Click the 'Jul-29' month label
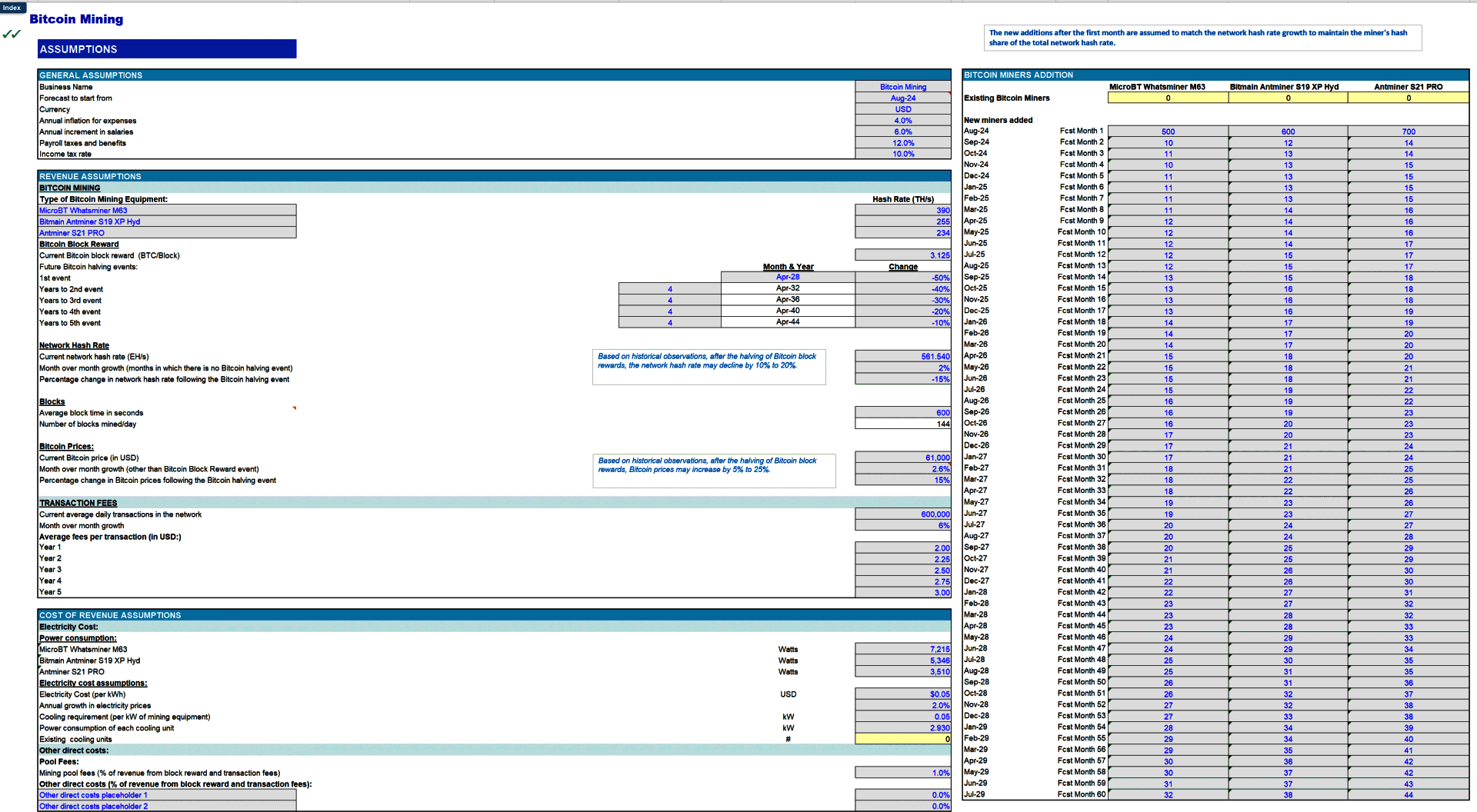Image resolution: width=1477 pixels, height=812 pixels. tap(975, 794)
